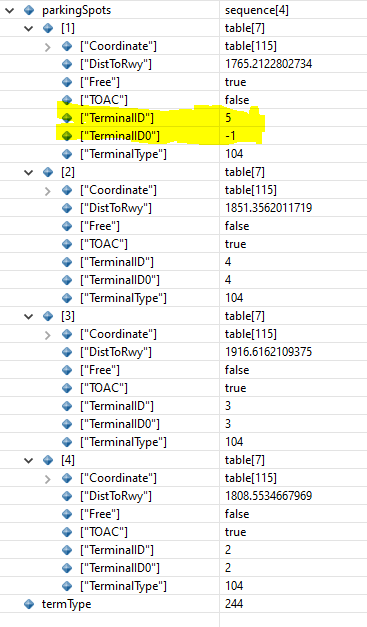Collapse the [3] table entry
367x627 pixels.
(28, 316)
